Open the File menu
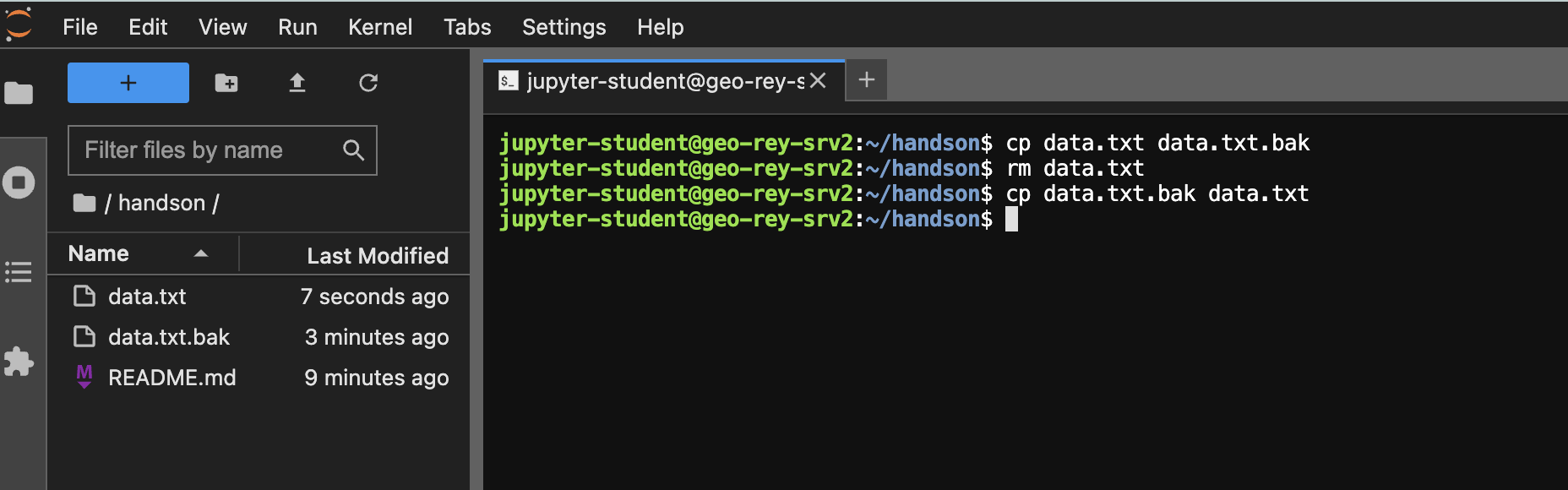This screenshot has height=490, width=1568. tap(80, 27)
